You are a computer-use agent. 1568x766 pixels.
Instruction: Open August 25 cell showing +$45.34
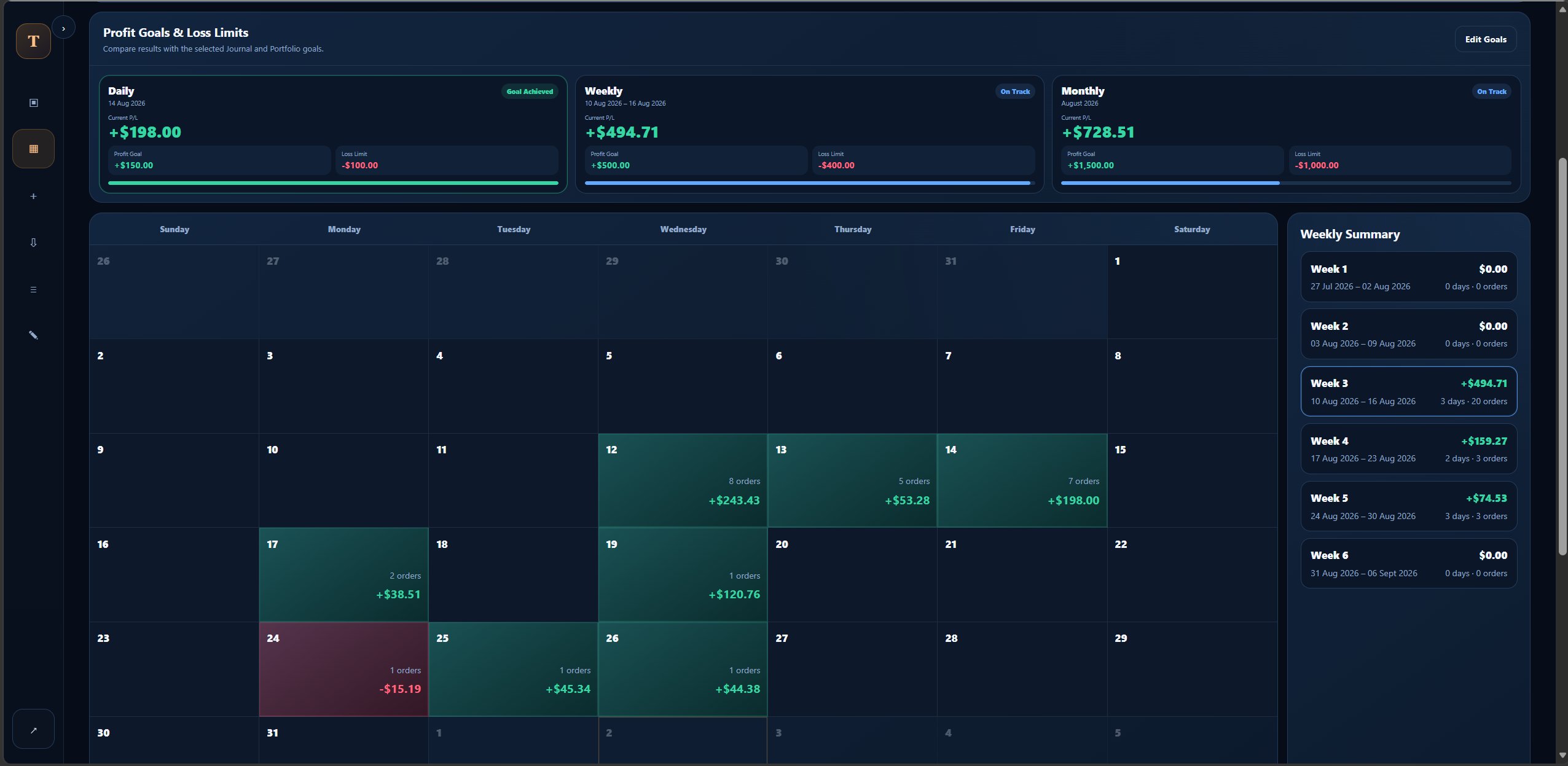click(x=513, y=669)
